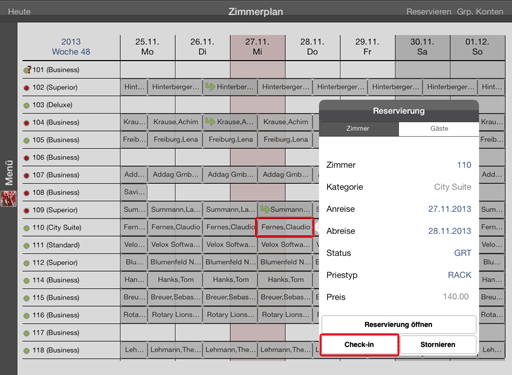Click red status dot of room 108
This screenshot has height=375, width=512.
[26, 193]
